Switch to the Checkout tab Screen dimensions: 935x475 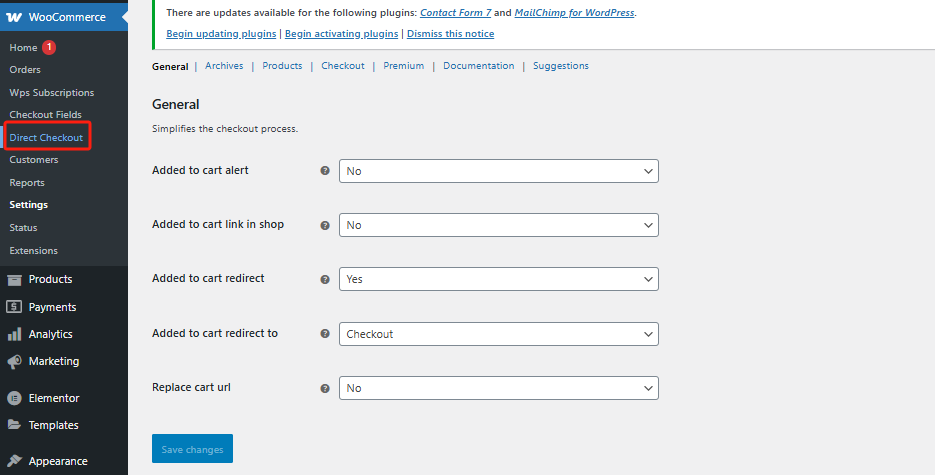point(342,66)
